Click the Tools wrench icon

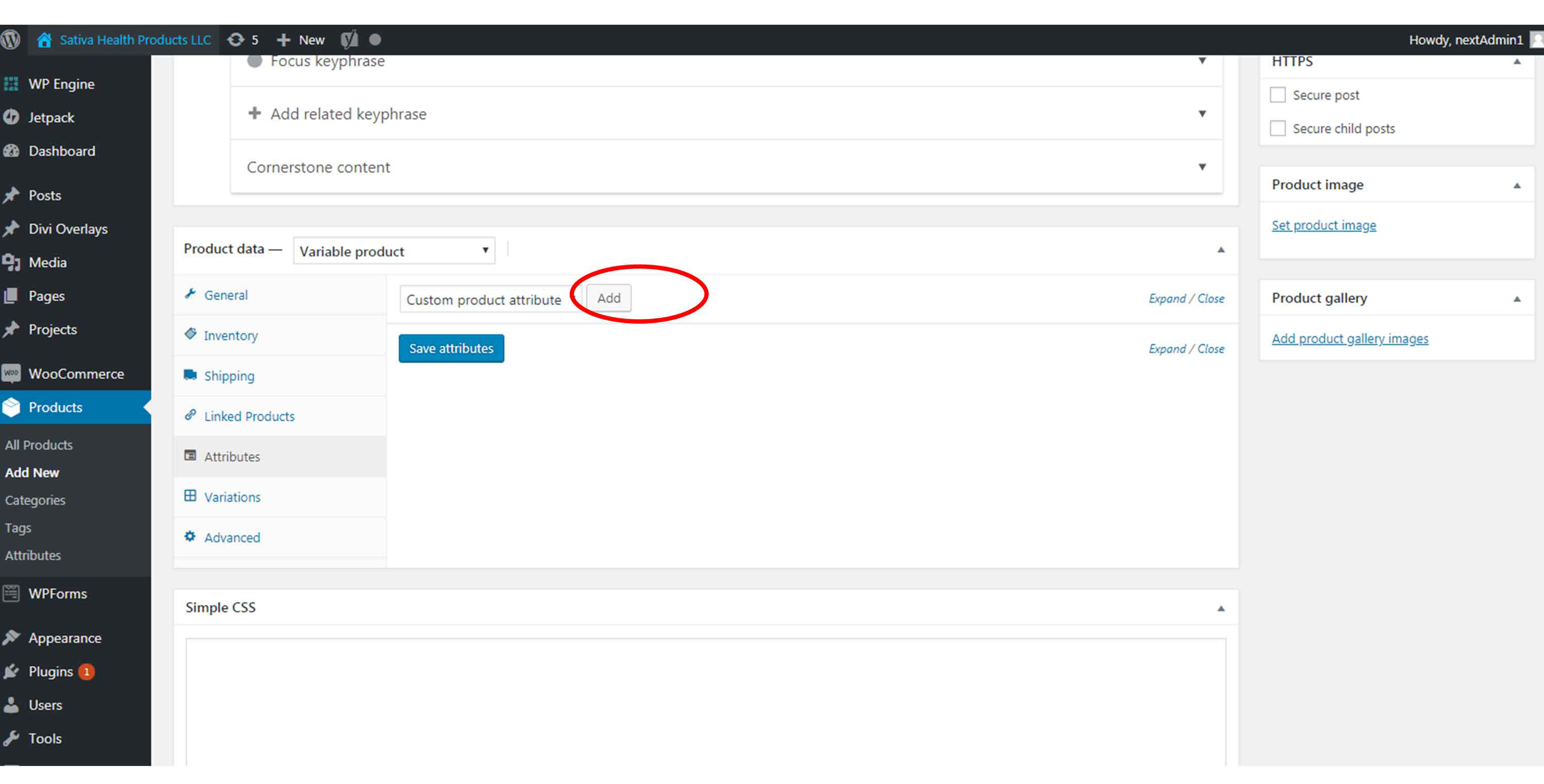[x=11, y=739]
